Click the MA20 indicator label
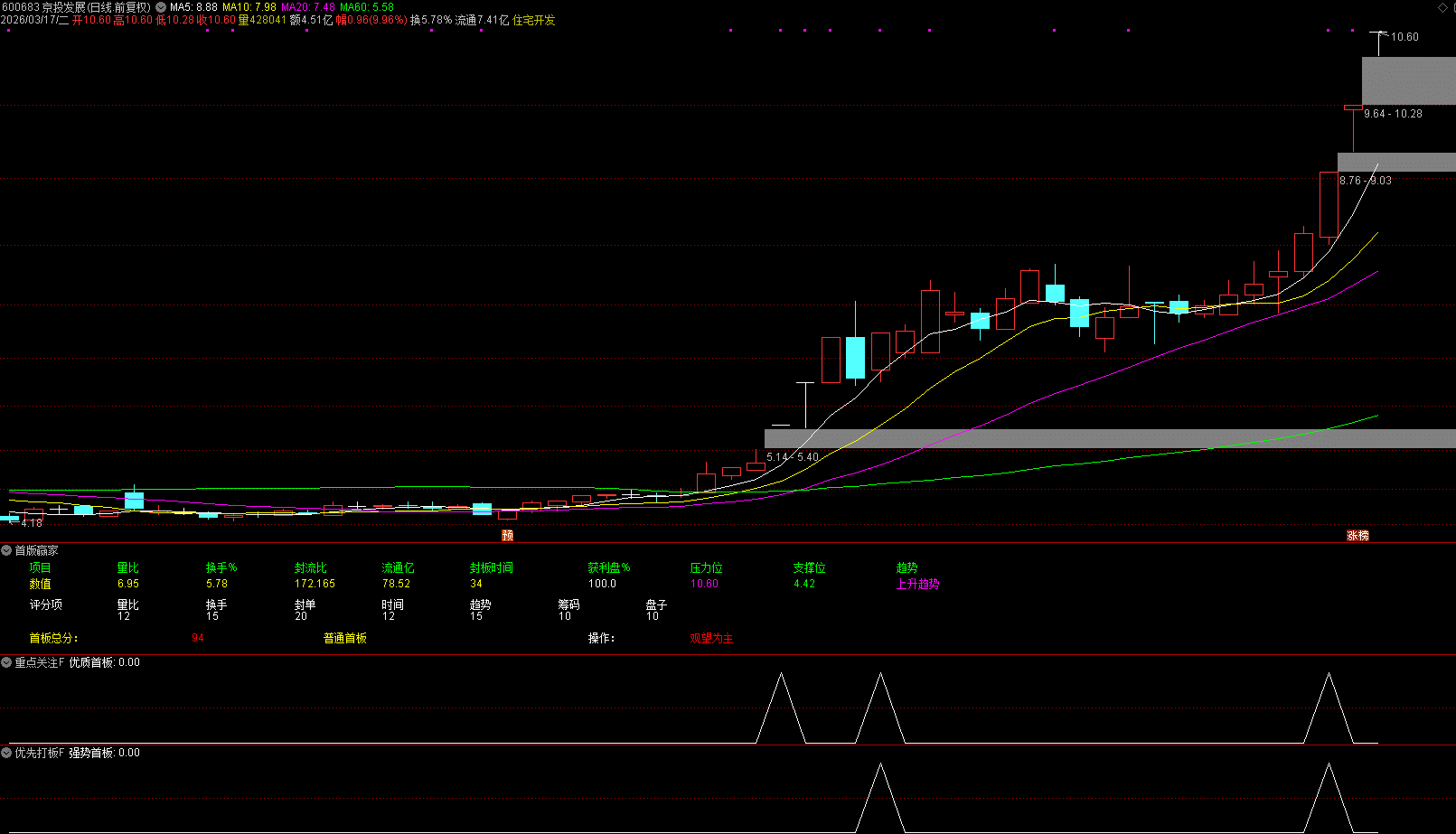 (308, 7)
